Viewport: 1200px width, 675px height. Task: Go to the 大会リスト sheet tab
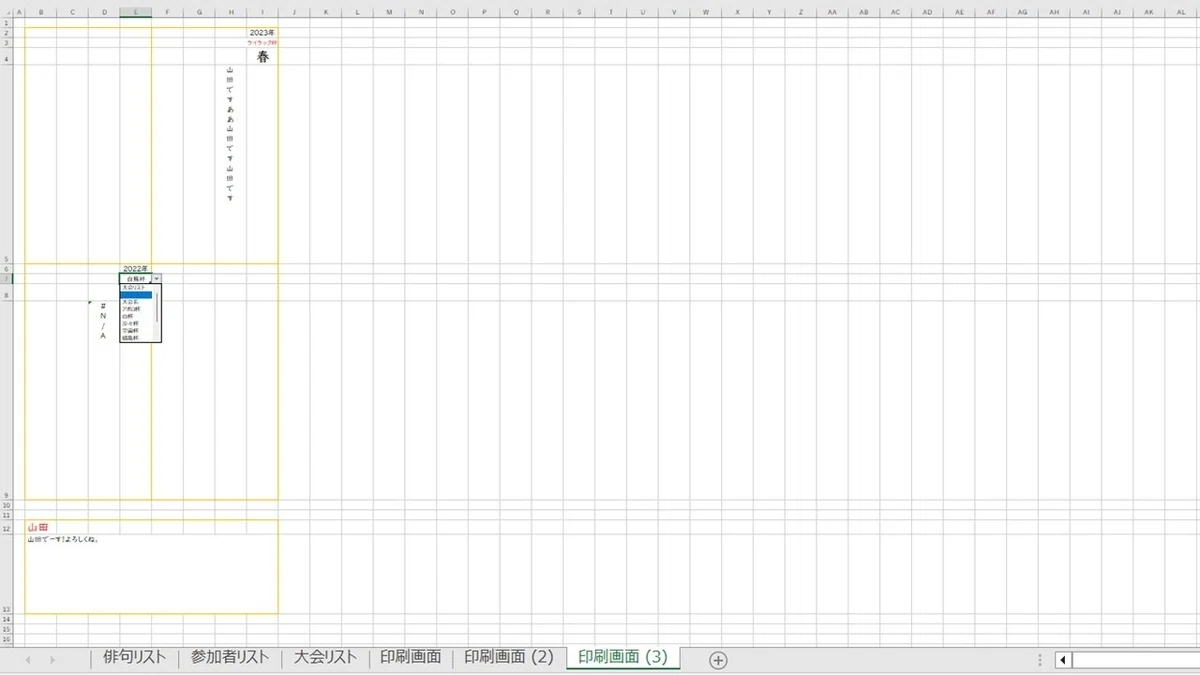click(325, 657)
